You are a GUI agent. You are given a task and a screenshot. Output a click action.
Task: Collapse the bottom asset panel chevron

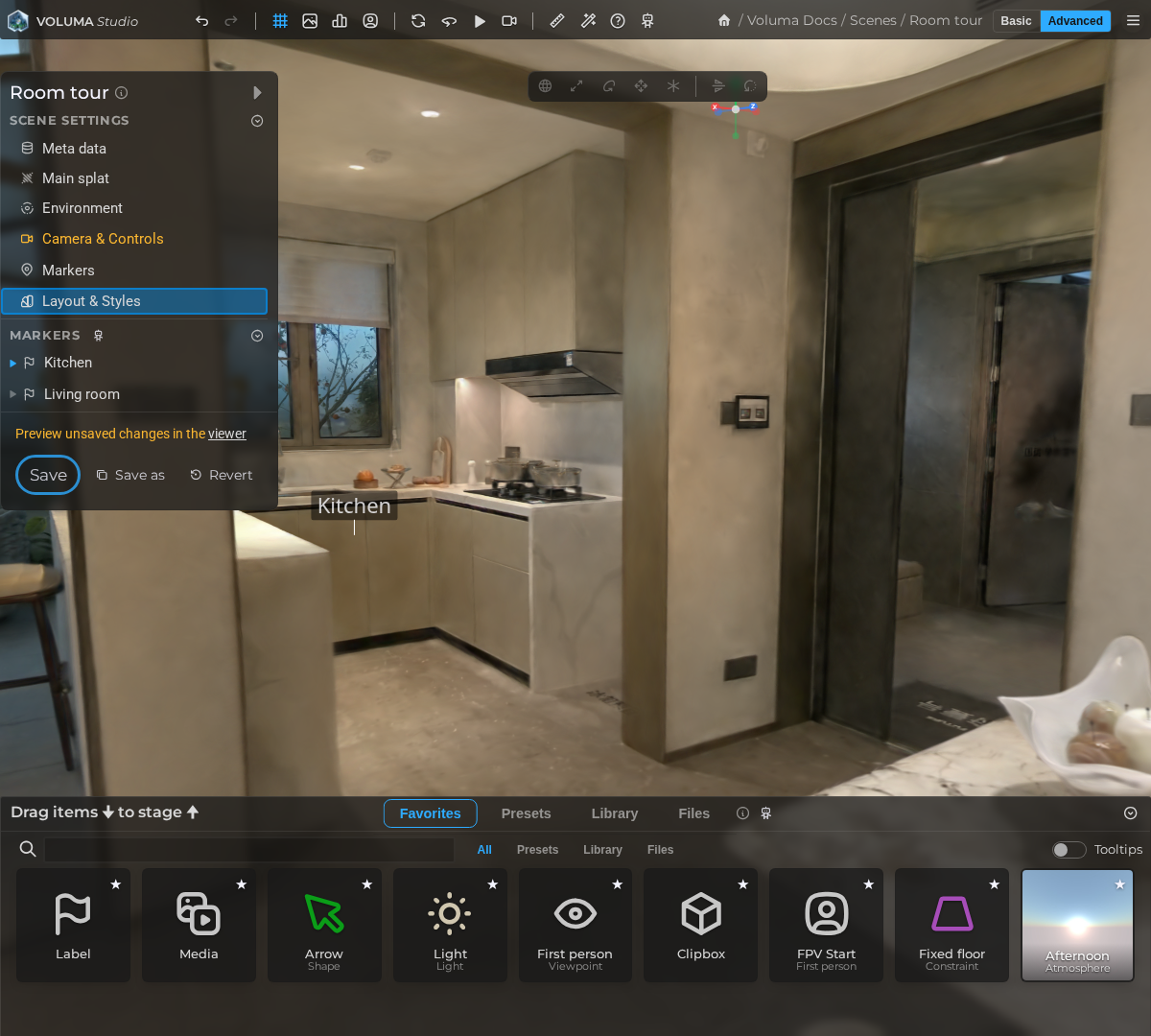tap(1131, 812)
